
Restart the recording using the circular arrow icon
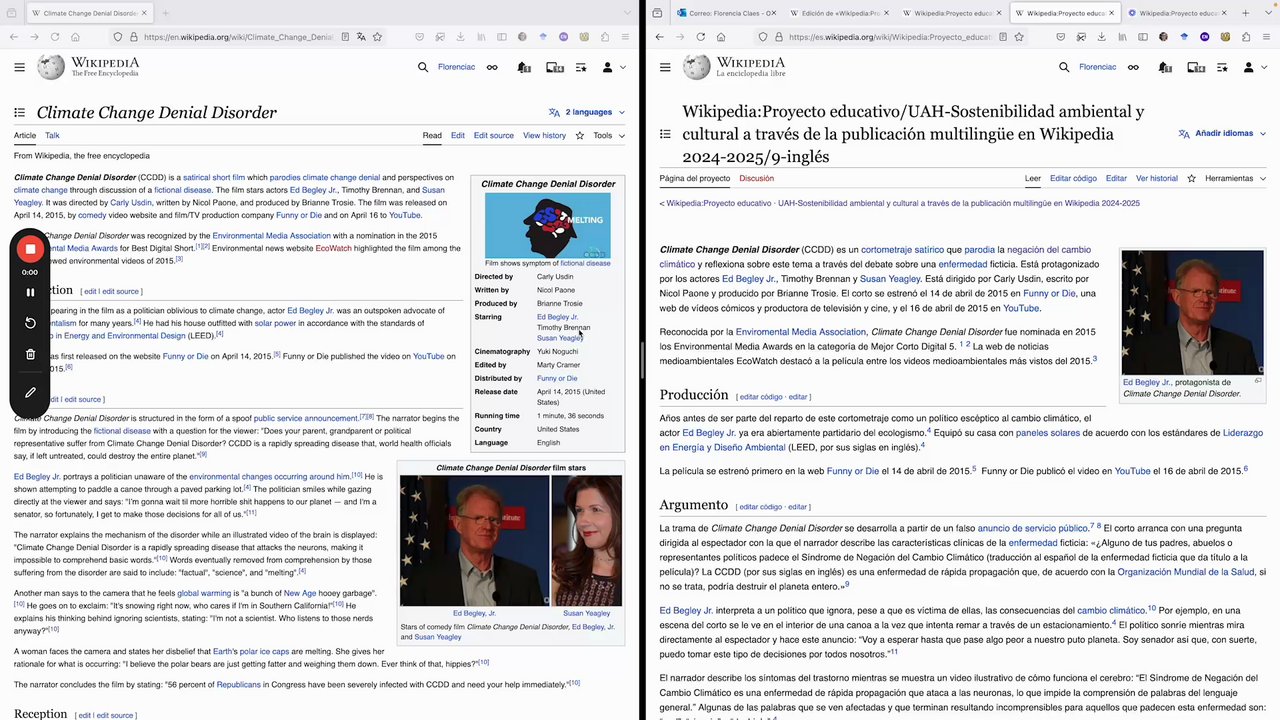[30, 323]
